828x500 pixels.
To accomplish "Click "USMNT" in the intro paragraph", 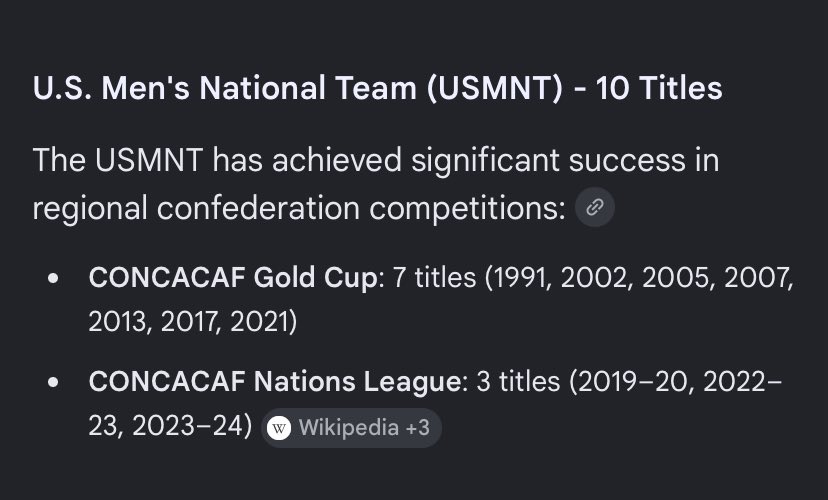I will point(149,160).
